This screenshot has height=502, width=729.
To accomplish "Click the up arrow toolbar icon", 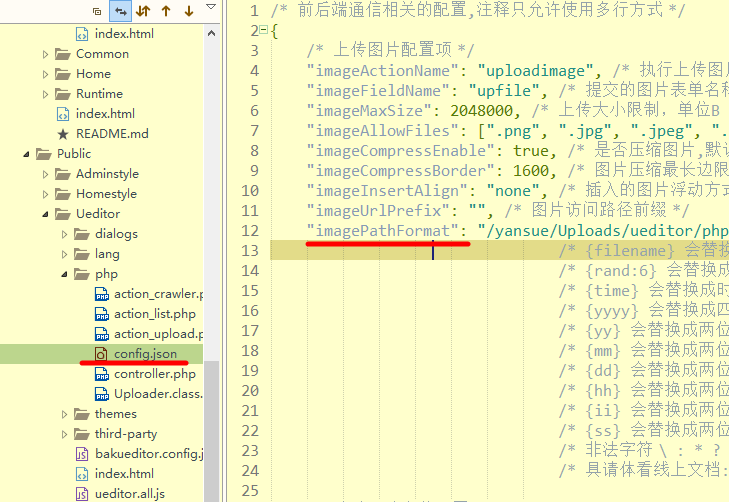I will point(166,11).
